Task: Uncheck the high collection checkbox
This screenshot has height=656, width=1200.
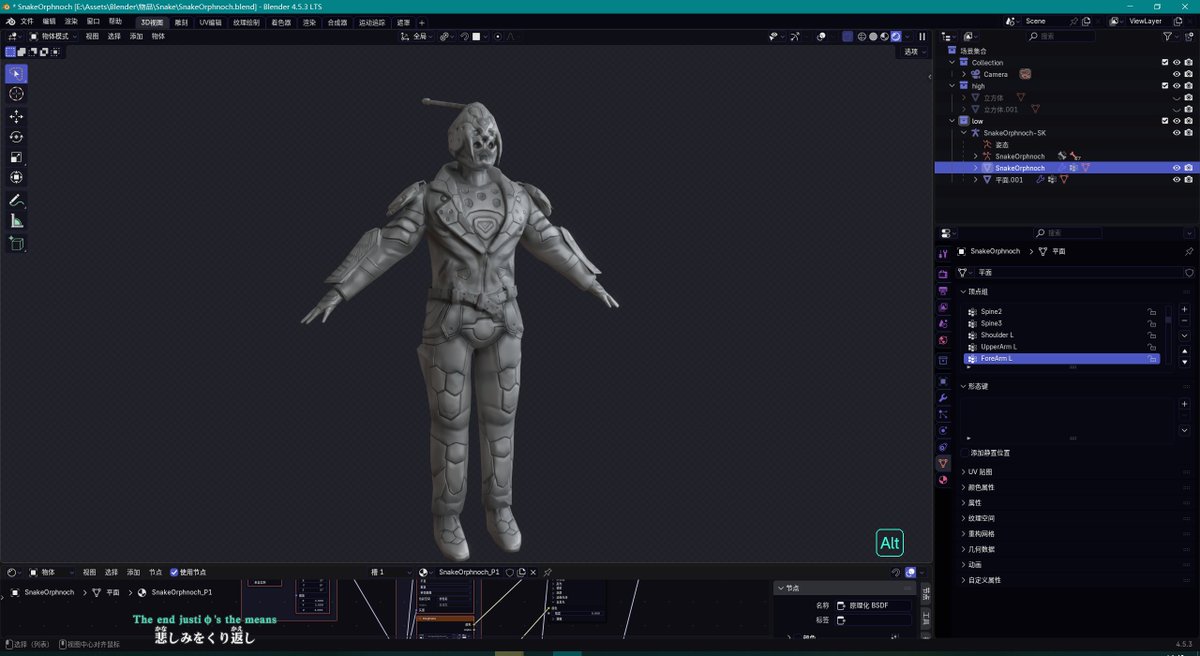Action: pyautogui.click(x=1165, y=86)
